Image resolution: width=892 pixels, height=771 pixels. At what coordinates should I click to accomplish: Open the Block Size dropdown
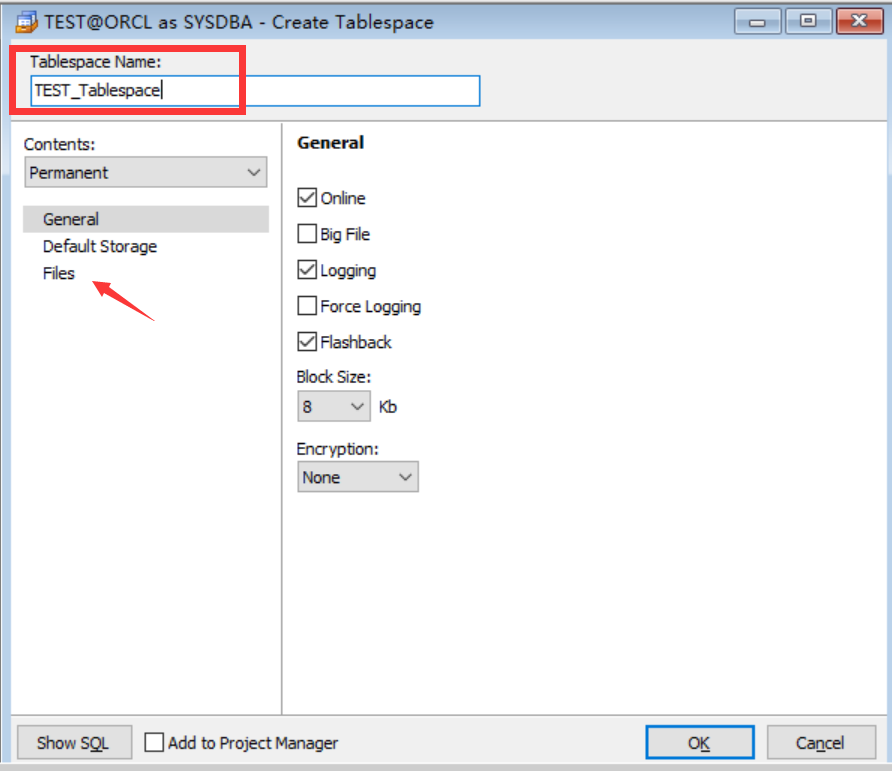click(x=334, y=406)
